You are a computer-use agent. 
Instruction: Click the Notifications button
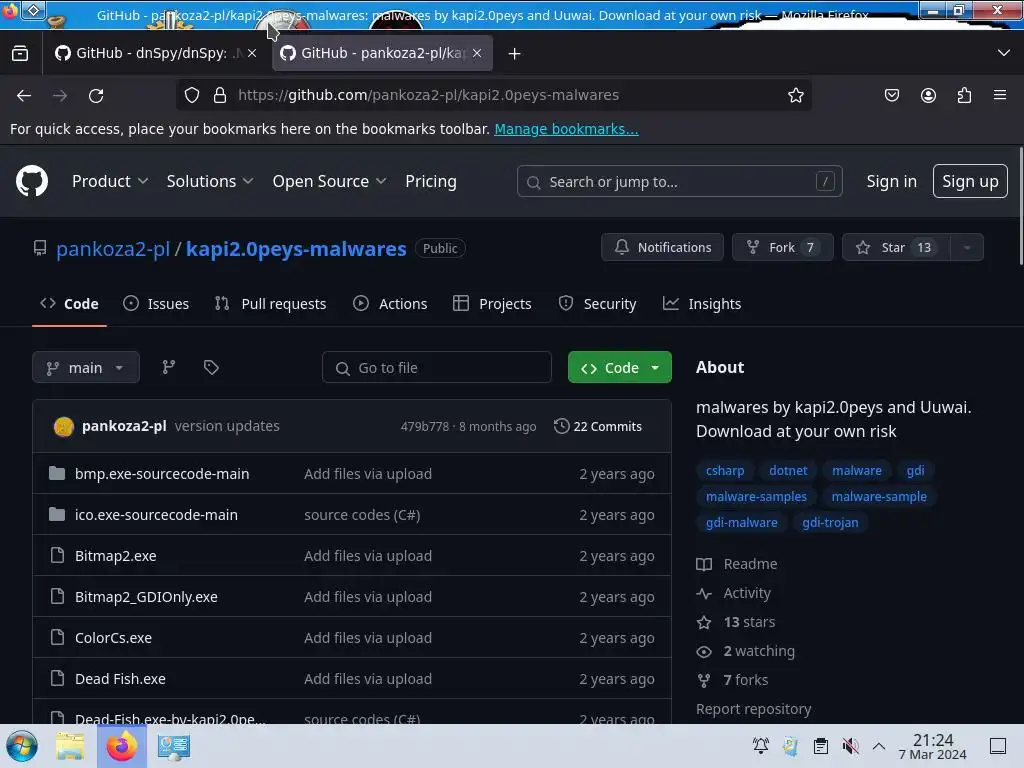coord(662,248)
